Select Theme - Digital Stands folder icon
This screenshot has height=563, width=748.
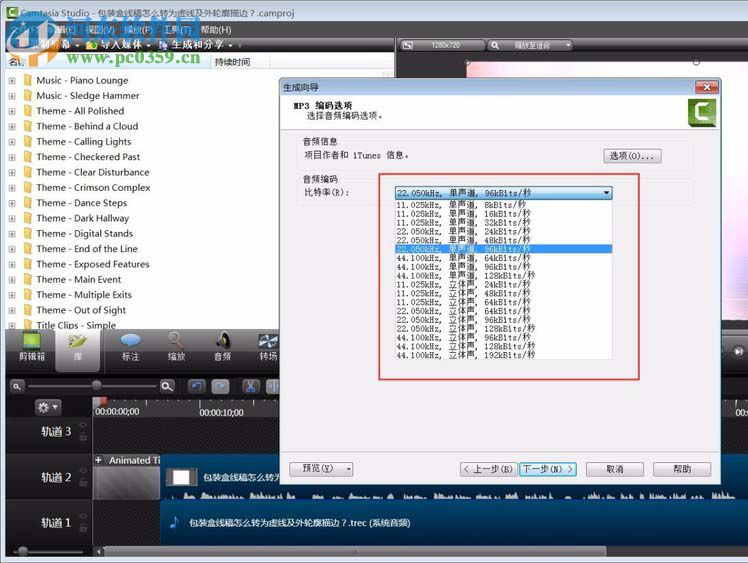[28, 233]
